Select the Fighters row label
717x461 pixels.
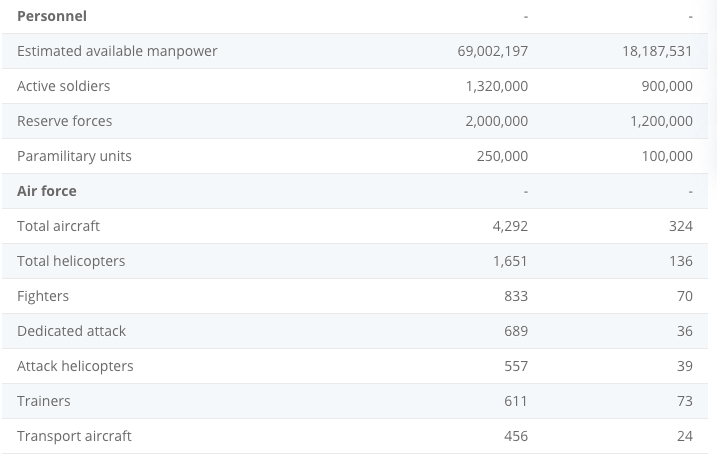(43, 296)
